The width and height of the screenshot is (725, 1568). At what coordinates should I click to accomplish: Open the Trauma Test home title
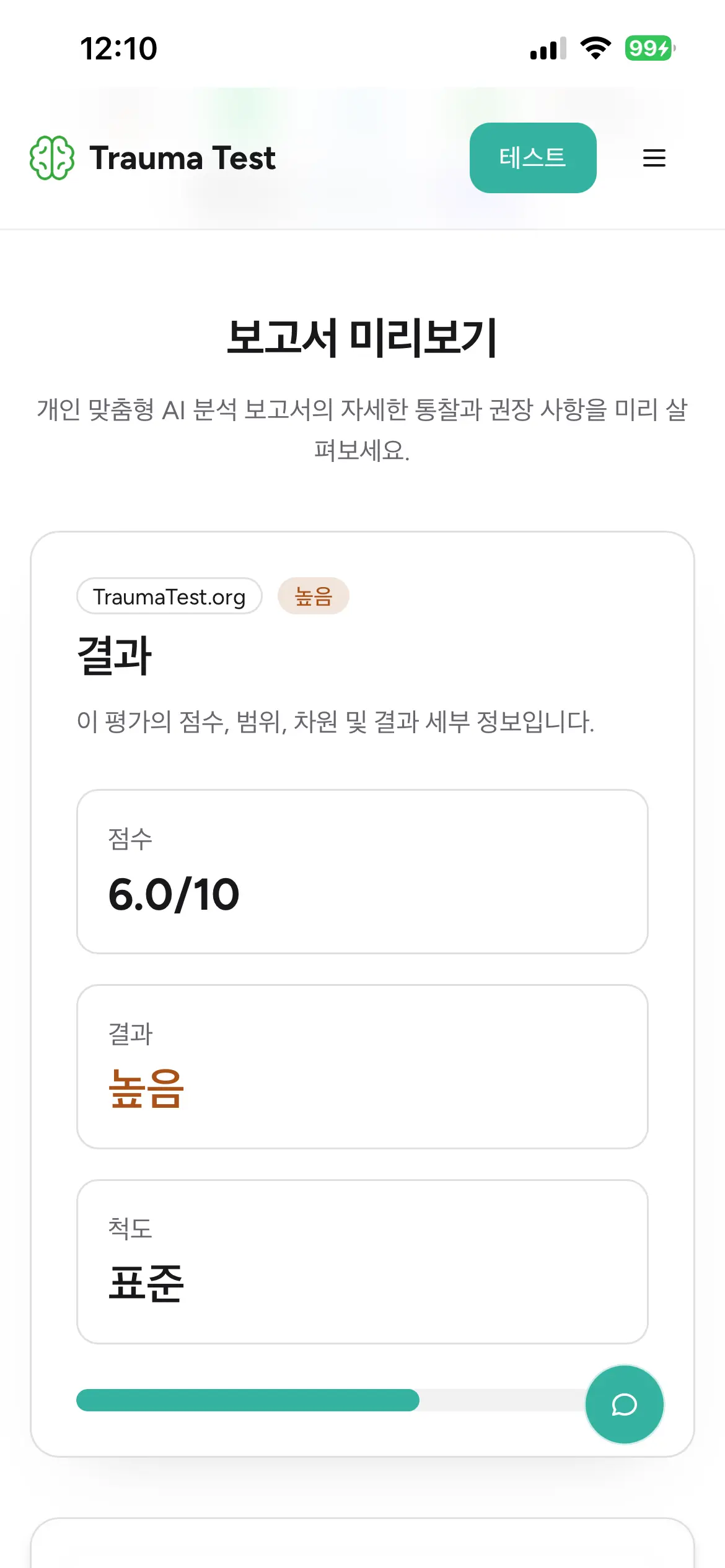click(x=182, y=158)
